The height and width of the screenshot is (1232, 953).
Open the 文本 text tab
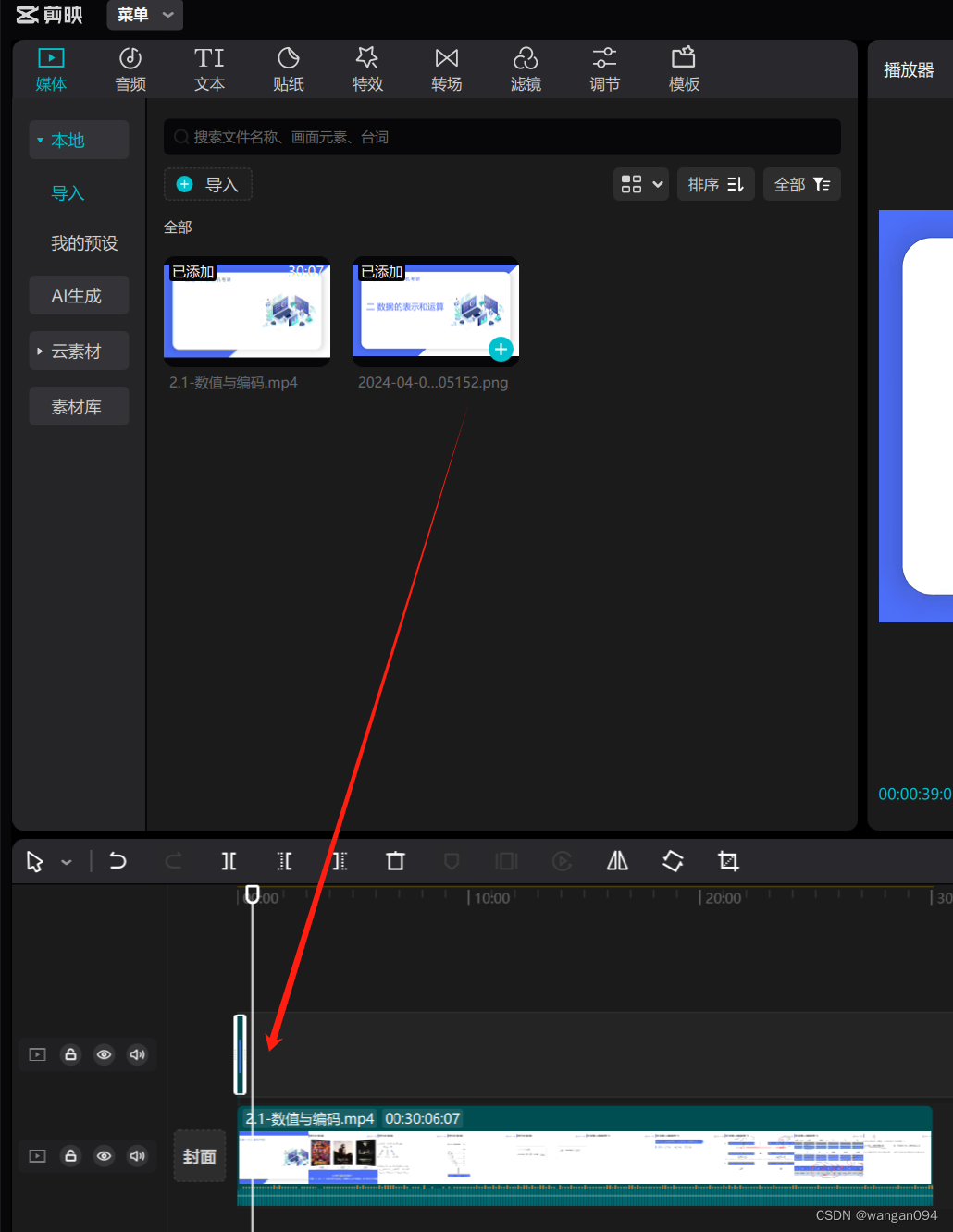[209, 70]
